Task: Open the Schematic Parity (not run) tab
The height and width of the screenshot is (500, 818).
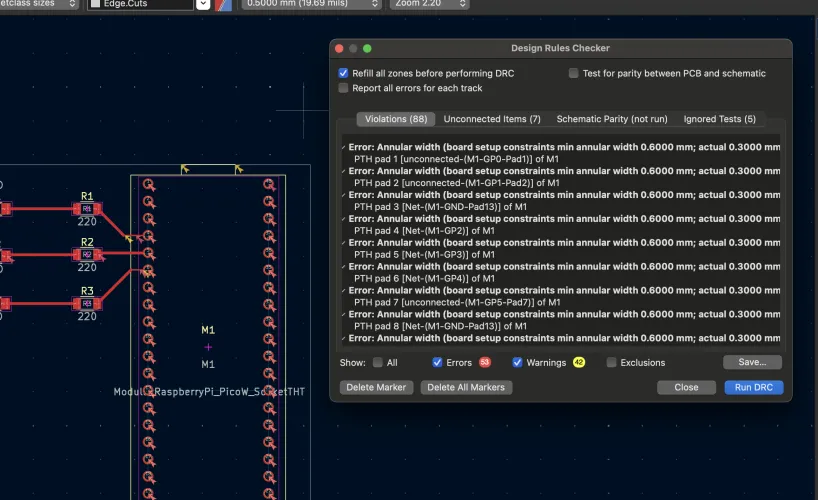Action: [612, 119]
